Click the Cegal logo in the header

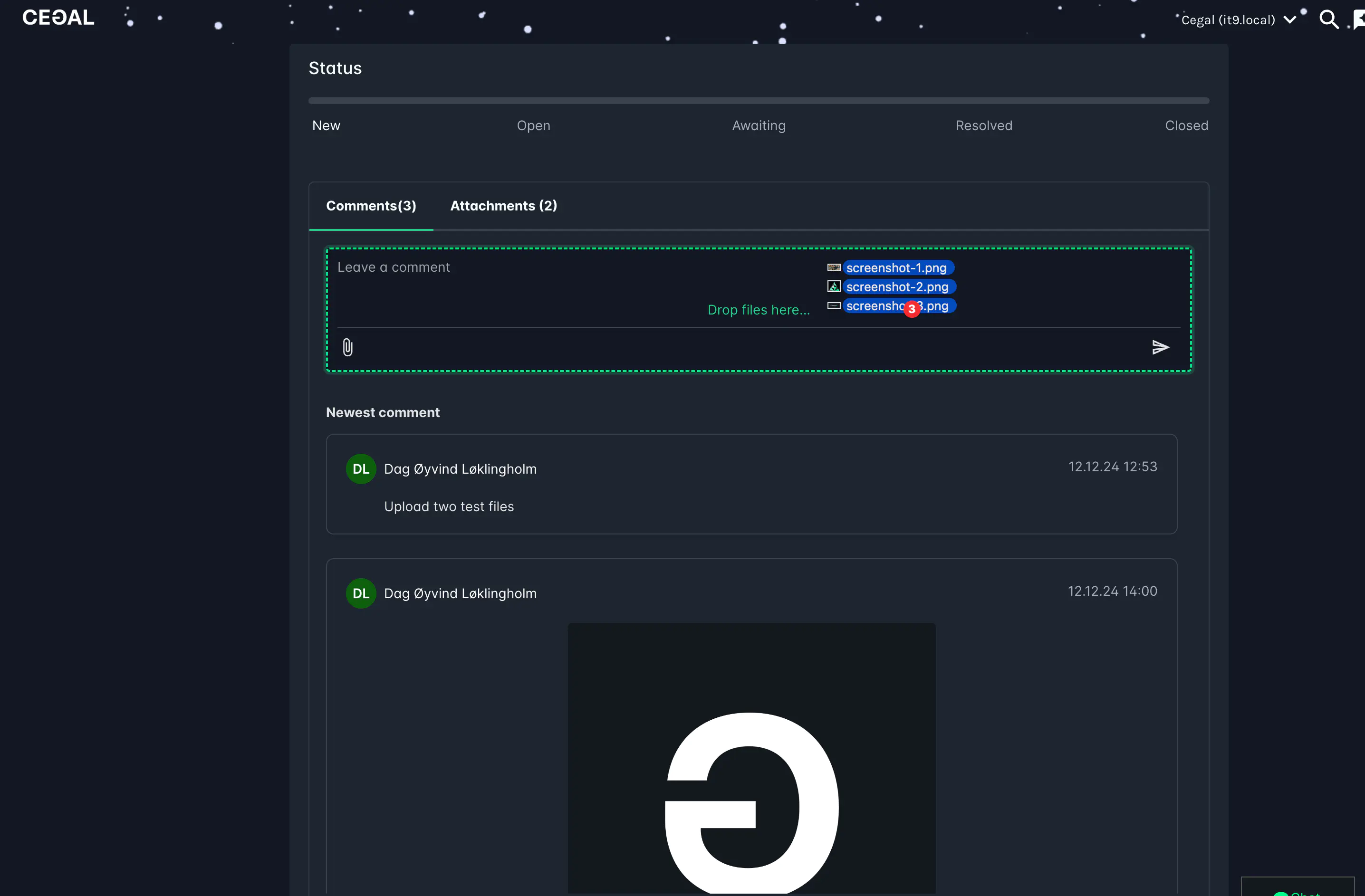pos(58,18)
